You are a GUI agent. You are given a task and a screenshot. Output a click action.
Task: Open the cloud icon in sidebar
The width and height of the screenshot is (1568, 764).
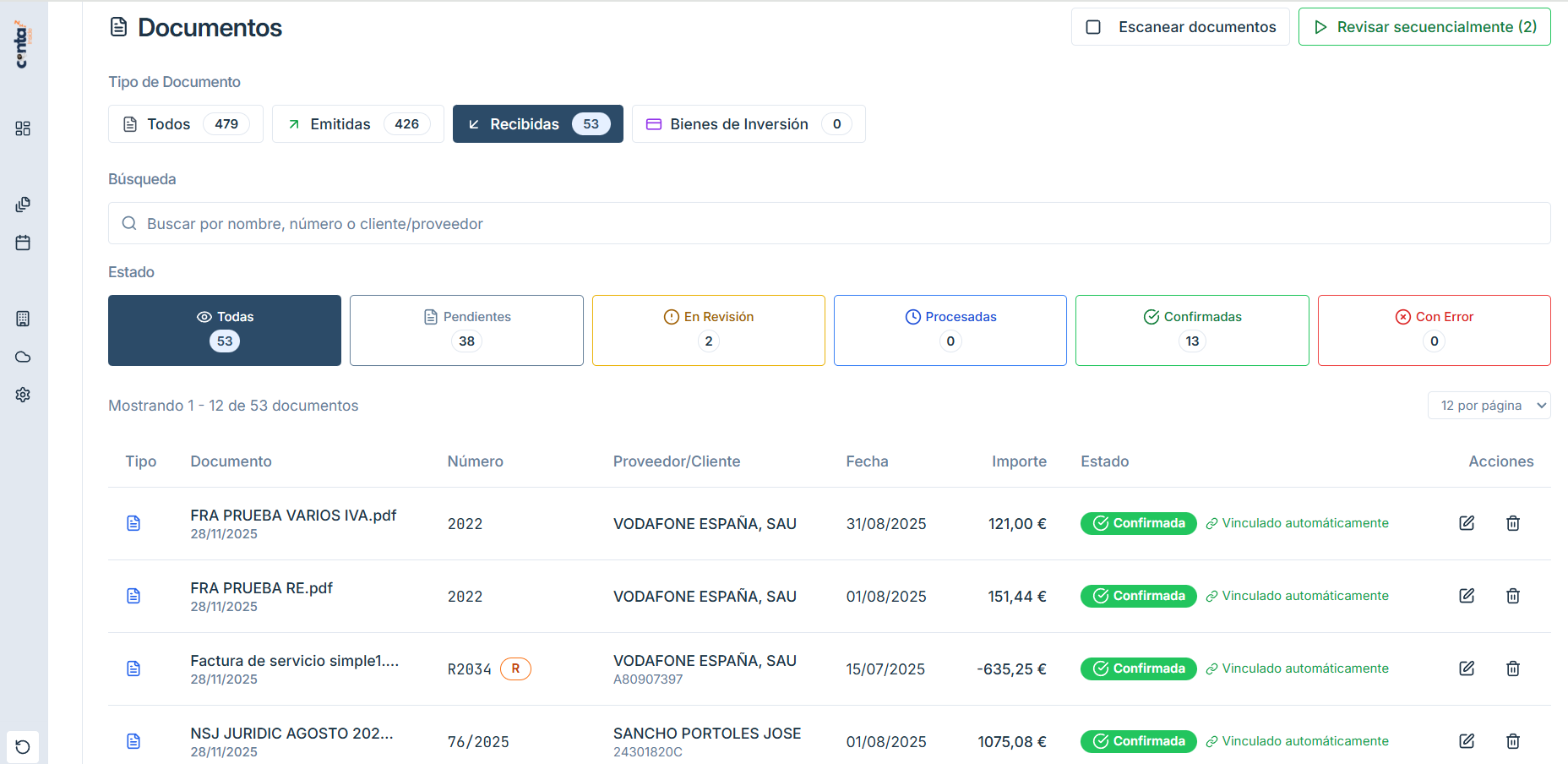pos(23,357)
